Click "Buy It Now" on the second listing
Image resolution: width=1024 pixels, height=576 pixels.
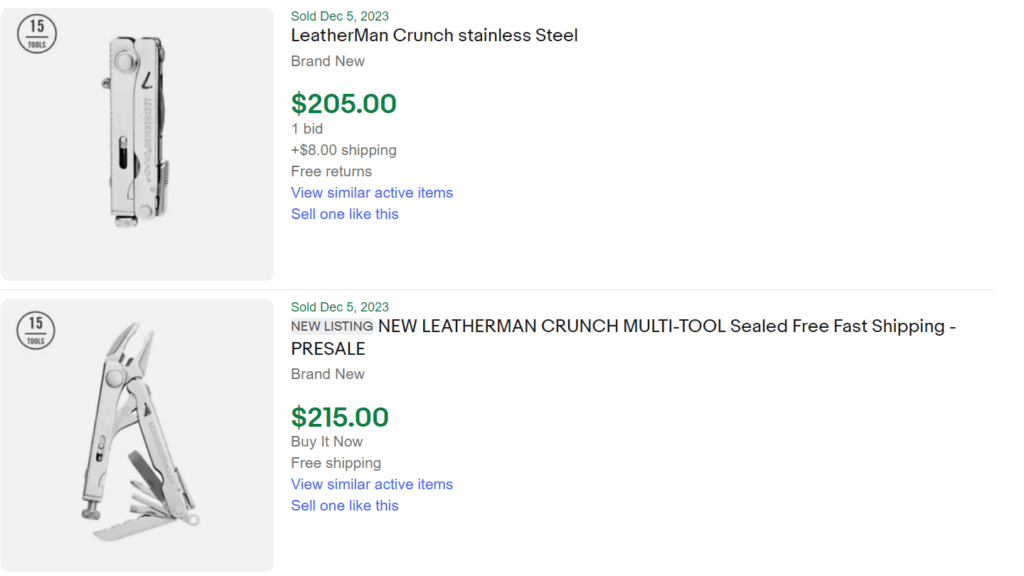[327, 441]
